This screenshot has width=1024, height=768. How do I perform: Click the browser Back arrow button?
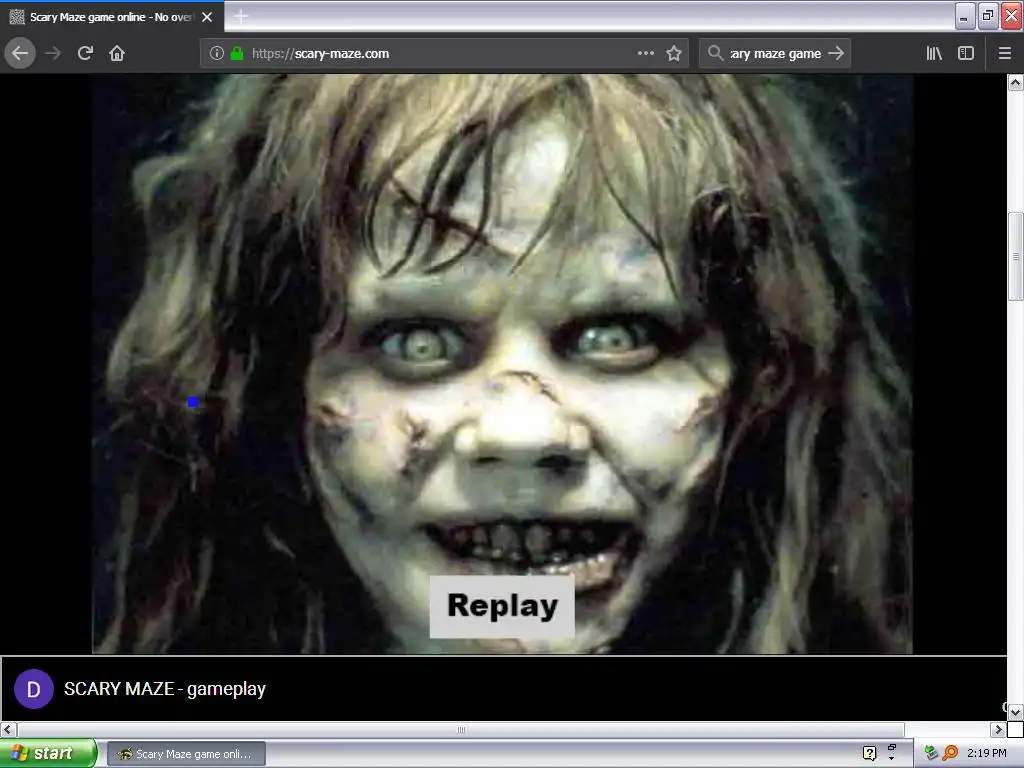pyautogui.click(x=20, y=54)
